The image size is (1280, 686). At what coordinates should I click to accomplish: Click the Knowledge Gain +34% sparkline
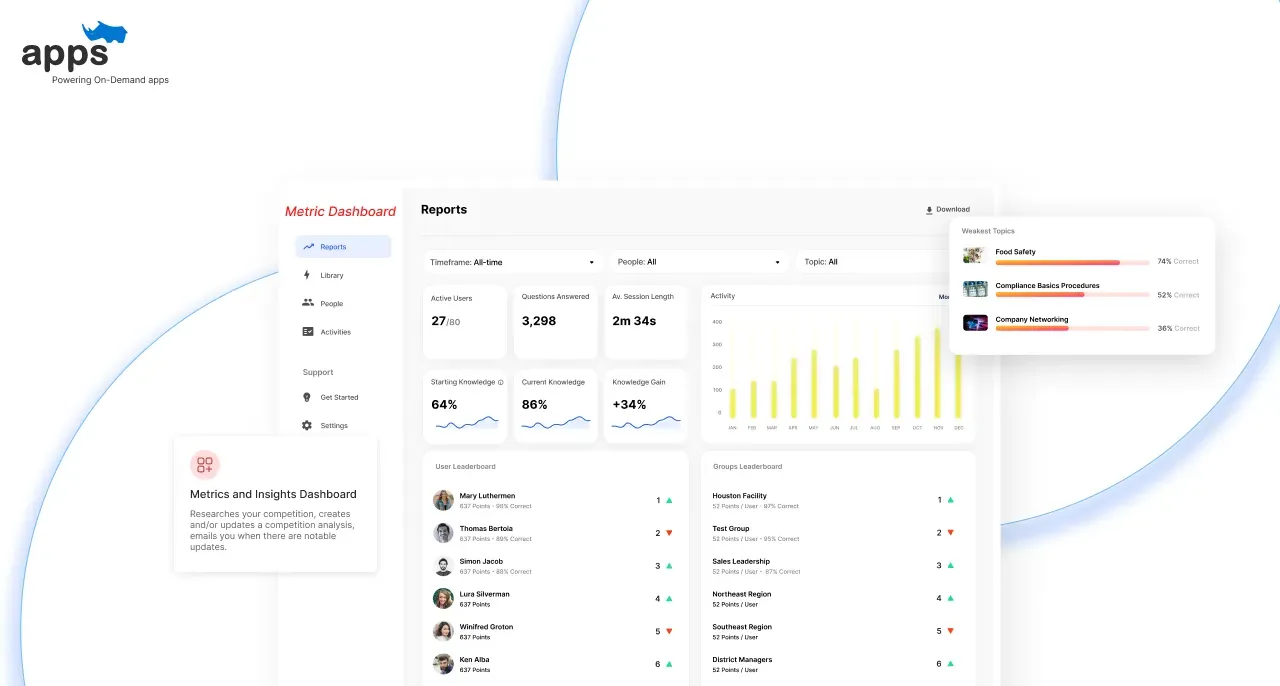pyautogui.click(x=646, y=424)
